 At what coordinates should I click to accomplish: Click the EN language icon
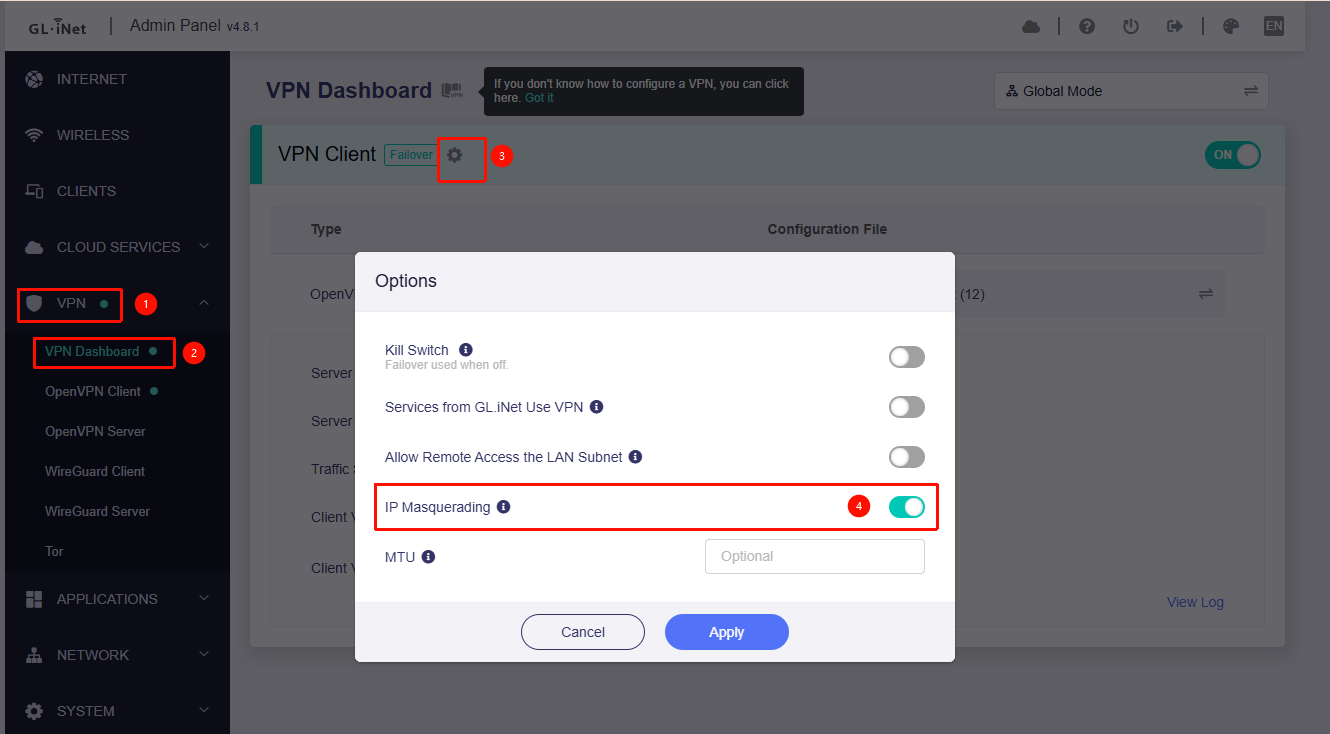(1273, 27)
